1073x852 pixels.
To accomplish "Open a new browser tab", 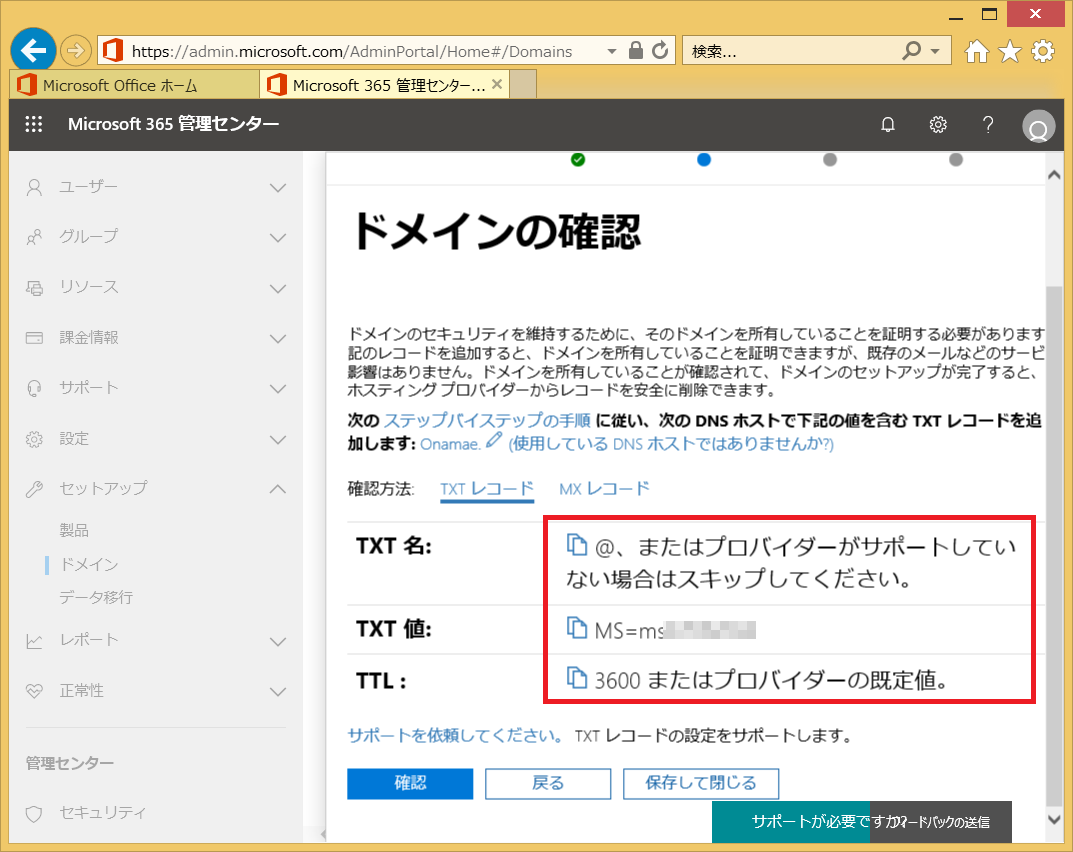I will (523, 85).
